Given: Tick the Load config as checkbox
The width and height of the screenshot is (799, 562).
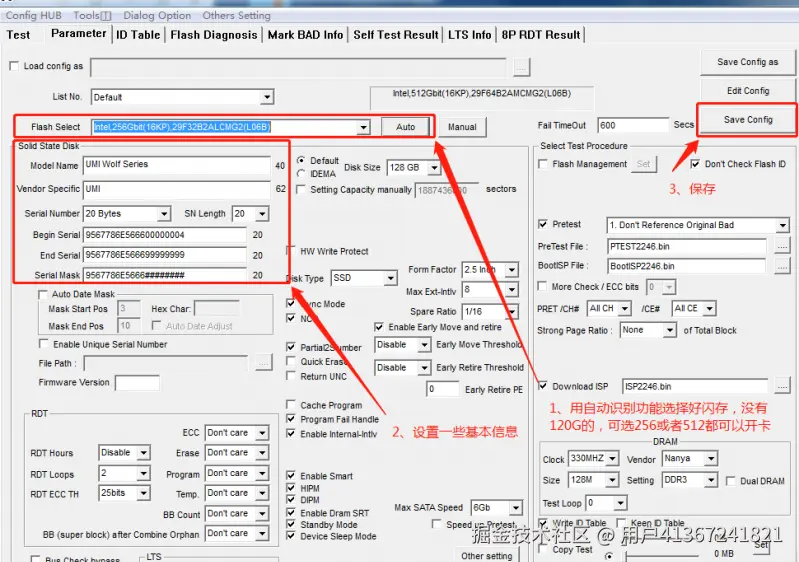Looking at the screenshot, I should 14,66.
